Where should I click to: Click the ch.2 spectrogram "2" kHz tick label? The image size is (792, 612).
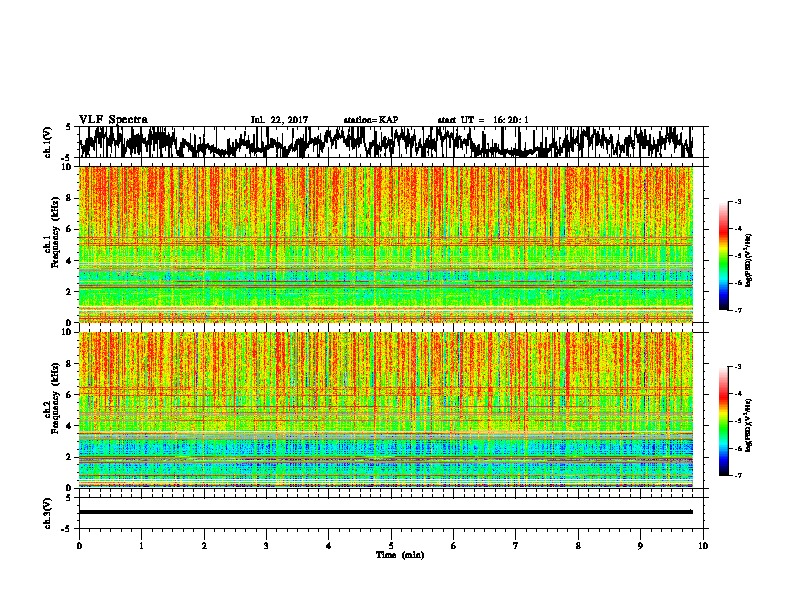70,457
